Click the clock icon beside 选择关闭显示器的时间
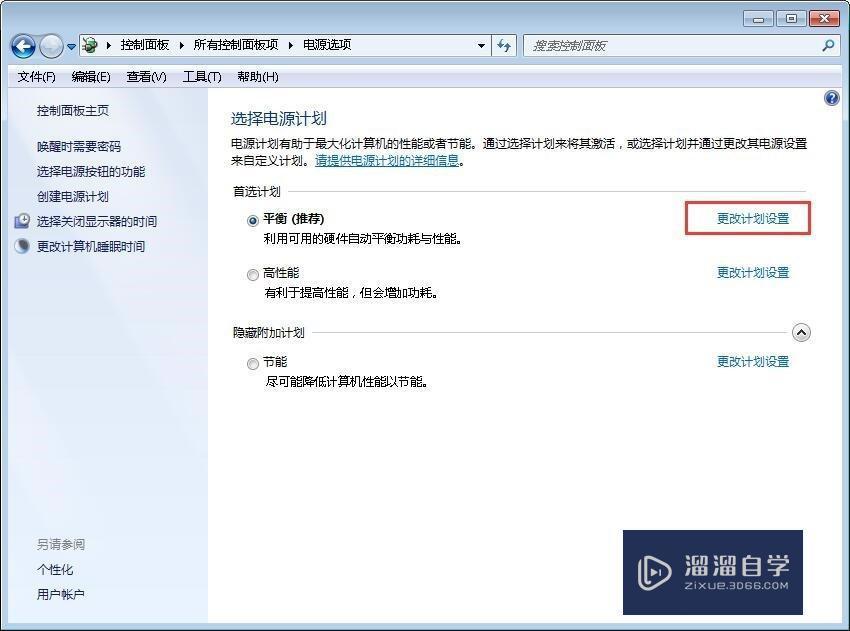 22,222
